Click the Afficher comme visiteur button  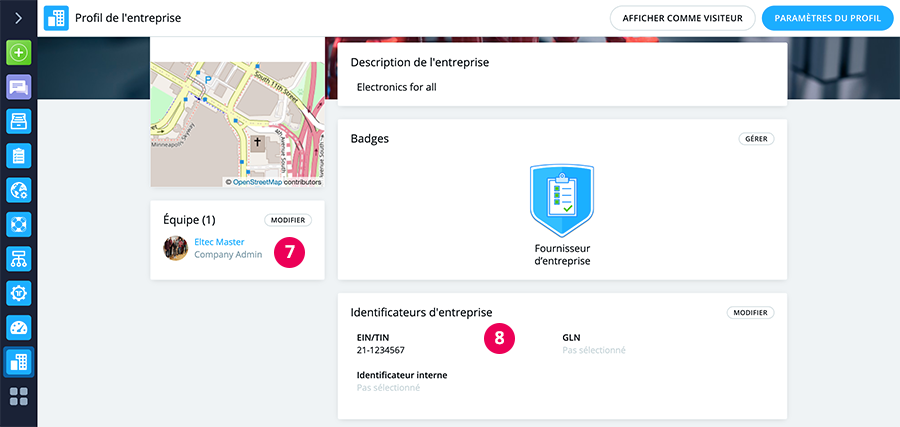coord(682,18)
